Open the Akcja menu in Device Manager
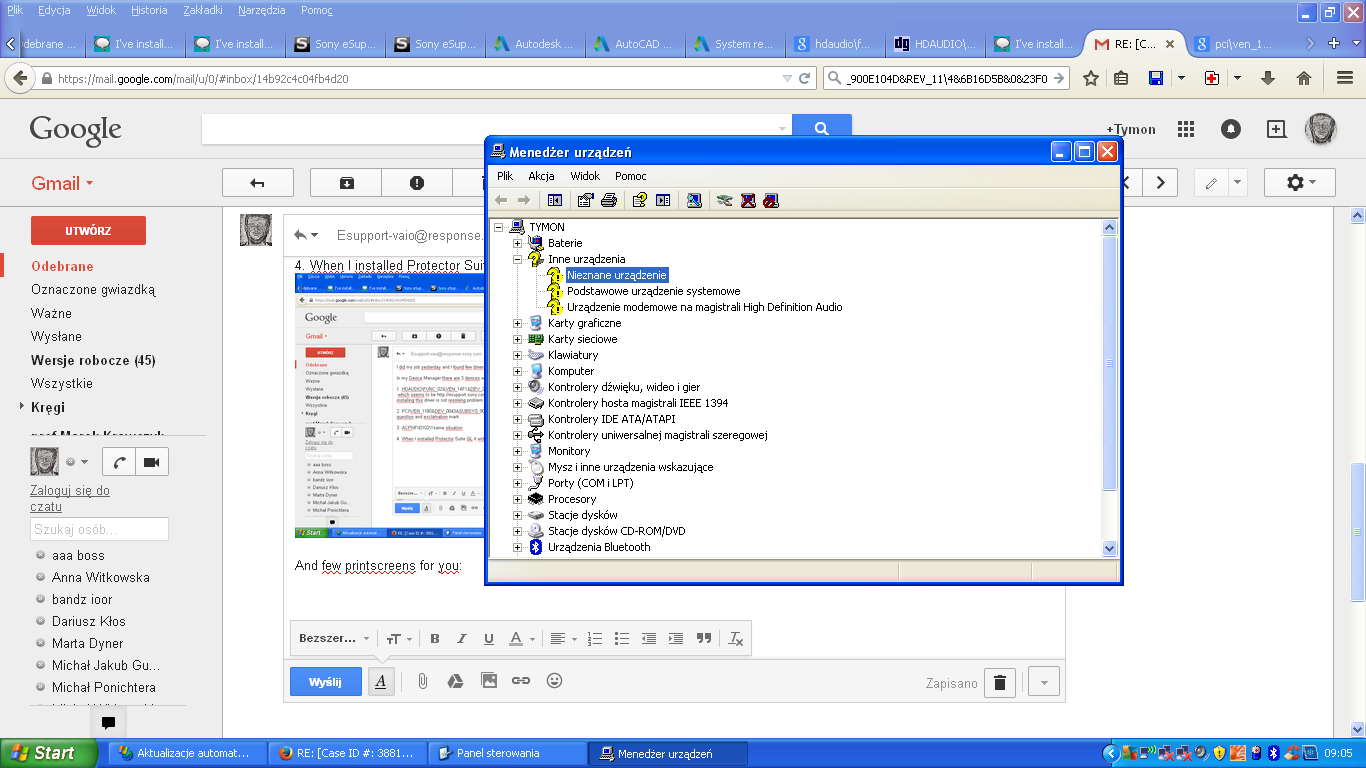 click(x=541, y=176)
